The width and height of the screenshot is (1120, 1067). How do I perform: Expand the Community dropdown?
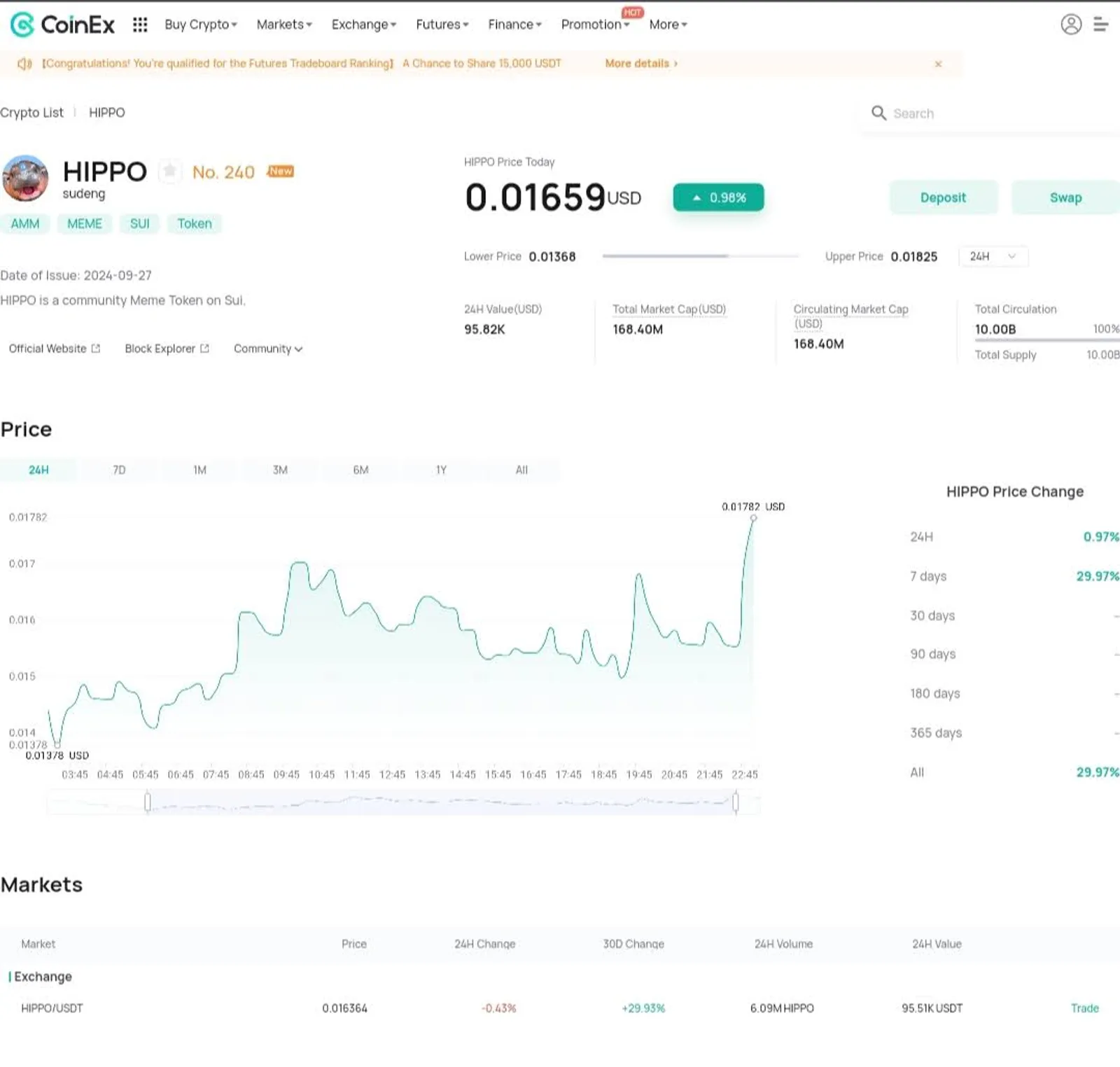point(268,349)
